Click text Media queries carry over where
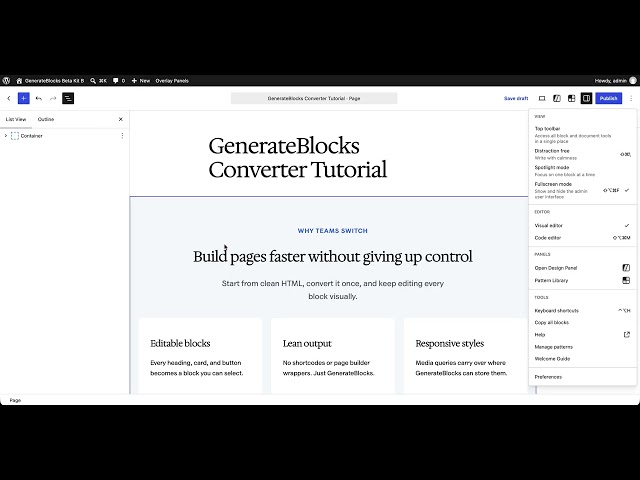640x480 pixels. (x=461, y=368)
